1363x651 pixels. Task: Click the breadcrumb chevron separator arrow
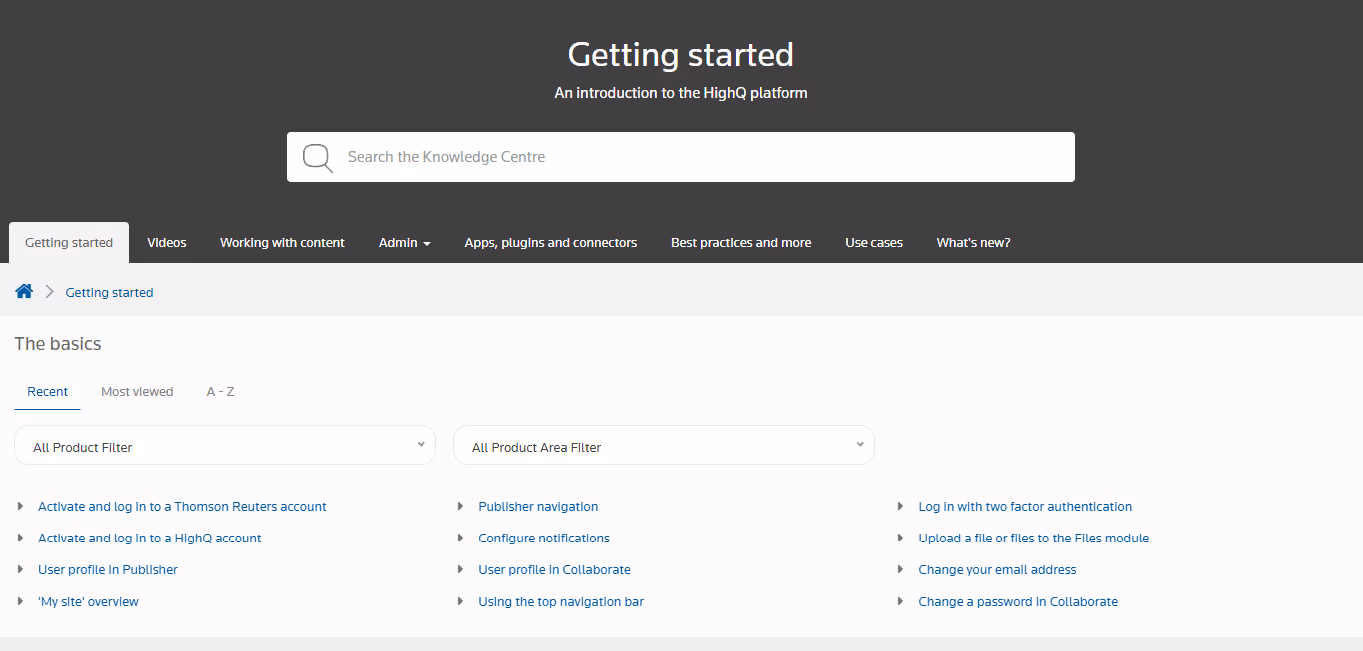pos(49,292)
